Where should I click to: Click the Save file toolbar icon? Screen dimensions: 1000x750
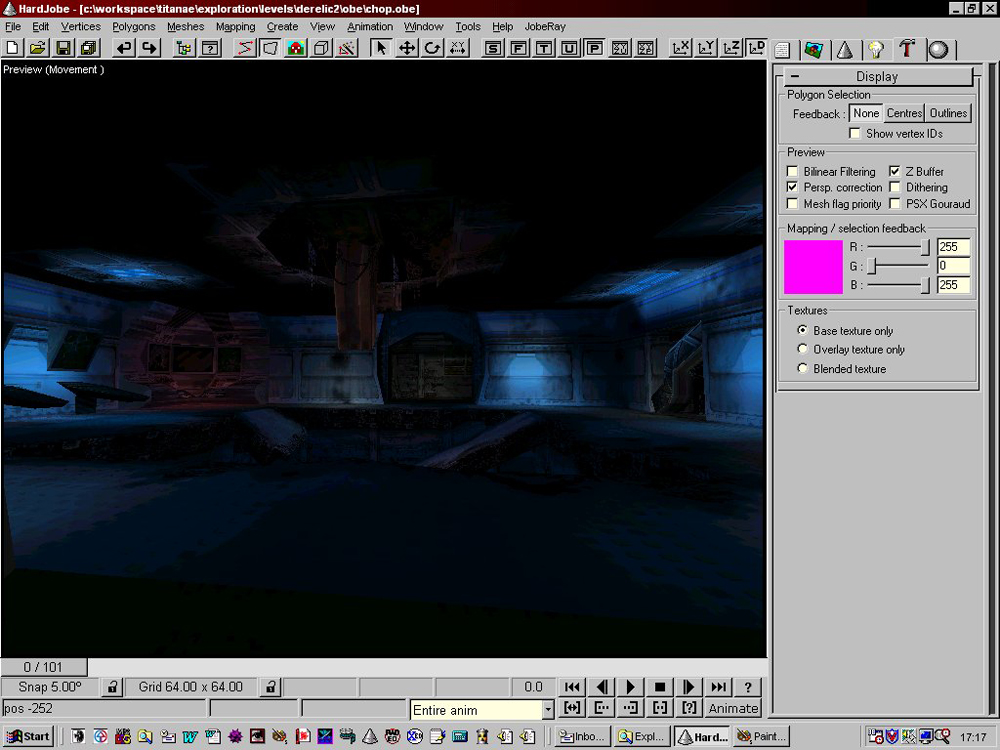[63, 48]
